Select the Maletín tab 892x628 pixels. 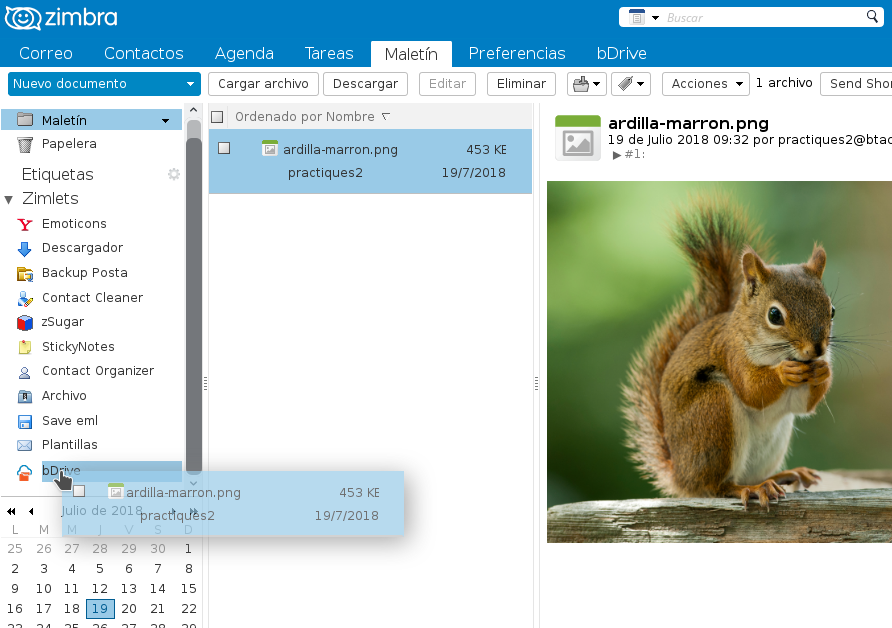coord(411,54)
